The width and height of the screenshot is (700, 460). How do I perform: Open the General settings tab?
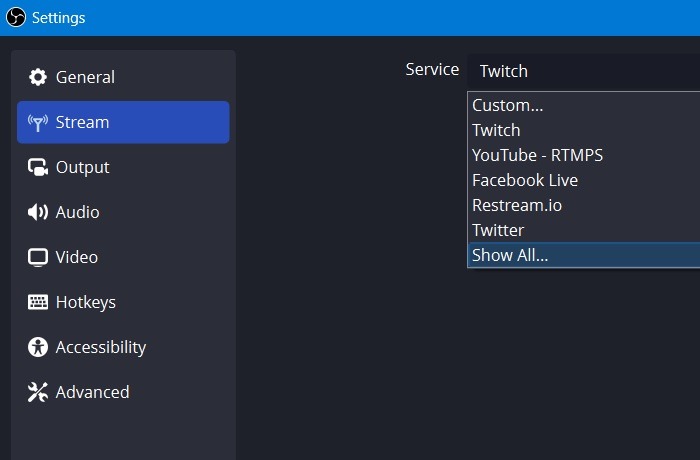click(123, 77)
